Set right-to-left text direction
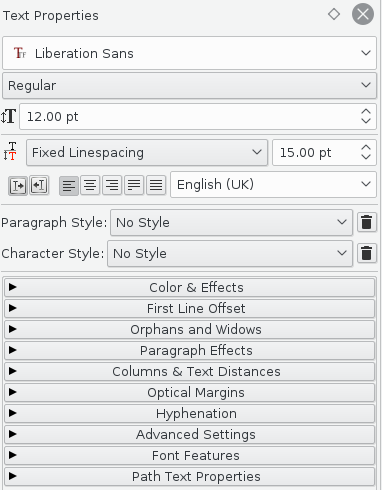 point(39,185)
